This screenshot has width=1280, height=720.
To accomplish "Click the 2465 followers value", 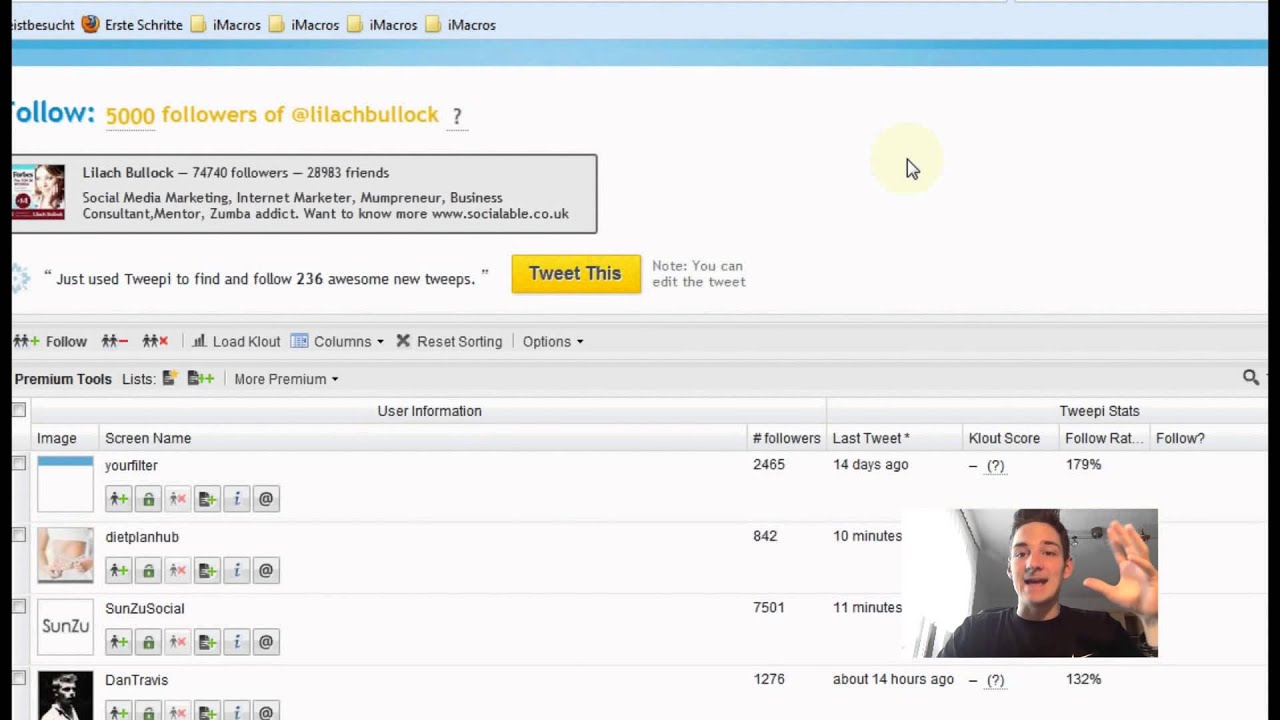I will coord(769,464).
